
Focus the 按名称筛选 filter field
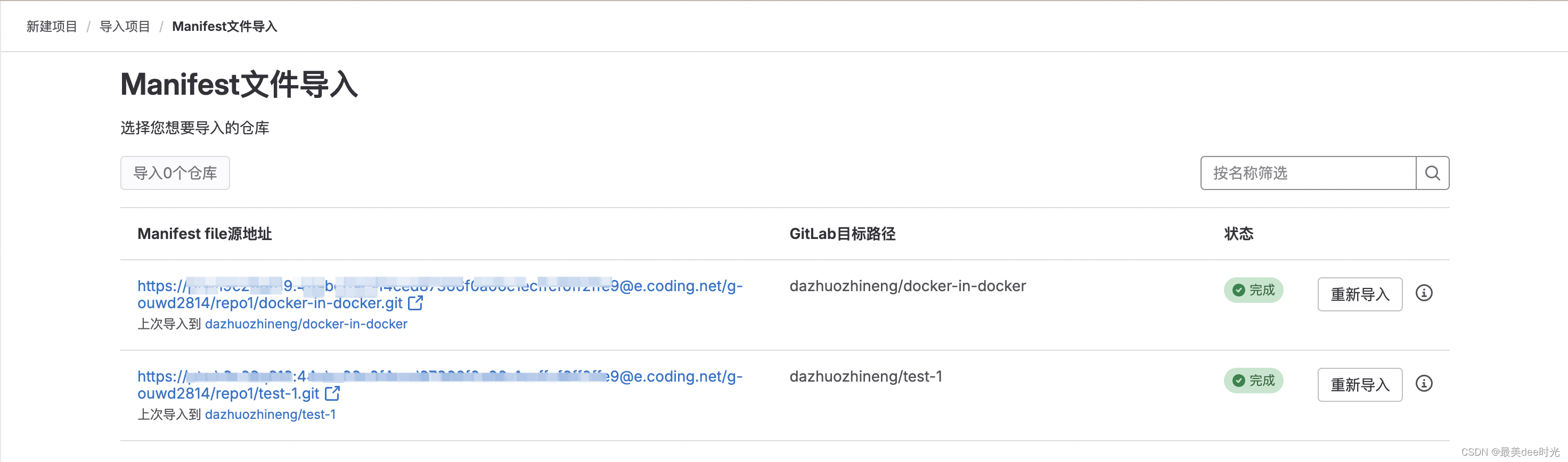pos(1308,174)
